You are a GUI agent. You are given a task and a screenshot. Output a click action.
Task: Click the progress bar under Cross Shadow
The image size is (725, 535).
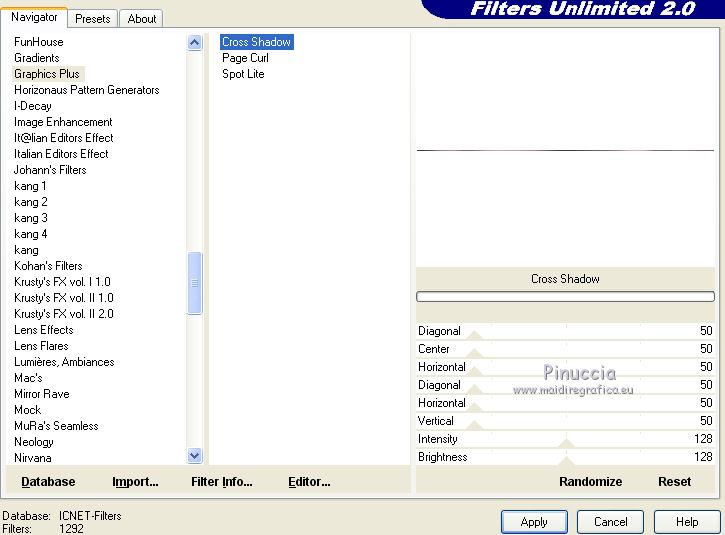565,296
